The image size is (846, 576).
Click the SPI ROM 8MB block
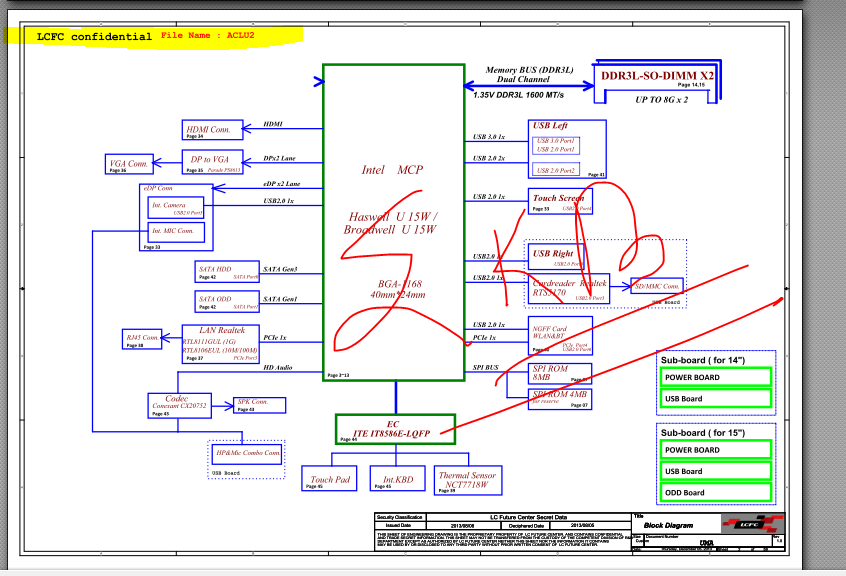pos(560,373)
